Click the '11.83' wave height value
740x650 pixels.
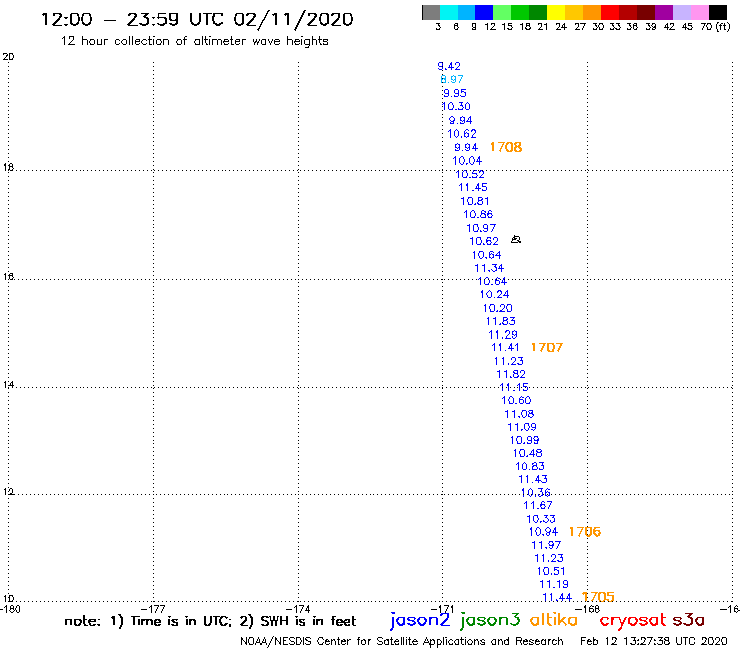[x=501, y=321]
